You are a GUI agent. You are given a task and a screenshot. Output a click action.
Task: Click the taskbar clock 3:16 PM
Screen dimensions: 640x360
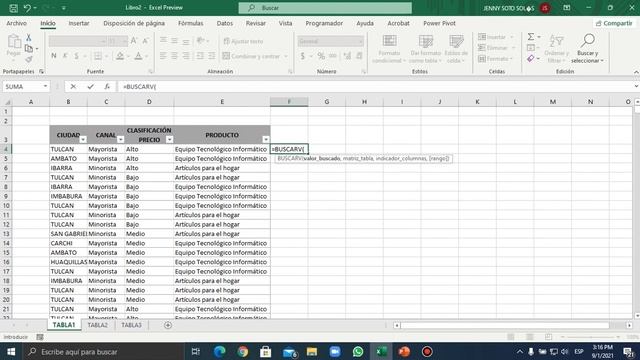[x=602, y=347]
